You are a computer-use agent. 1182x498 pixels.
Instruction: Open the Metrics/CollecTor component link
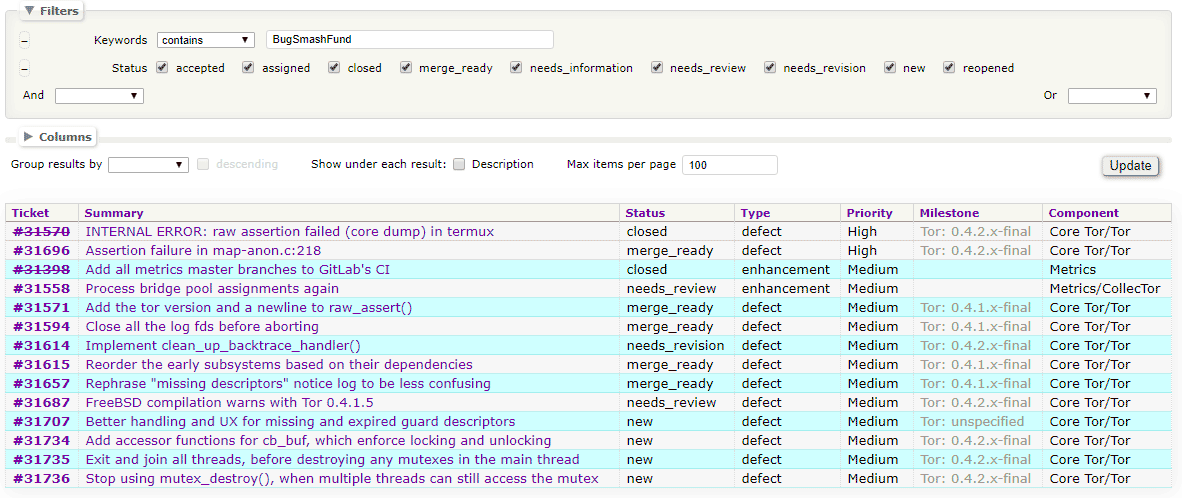[1105, 289]
